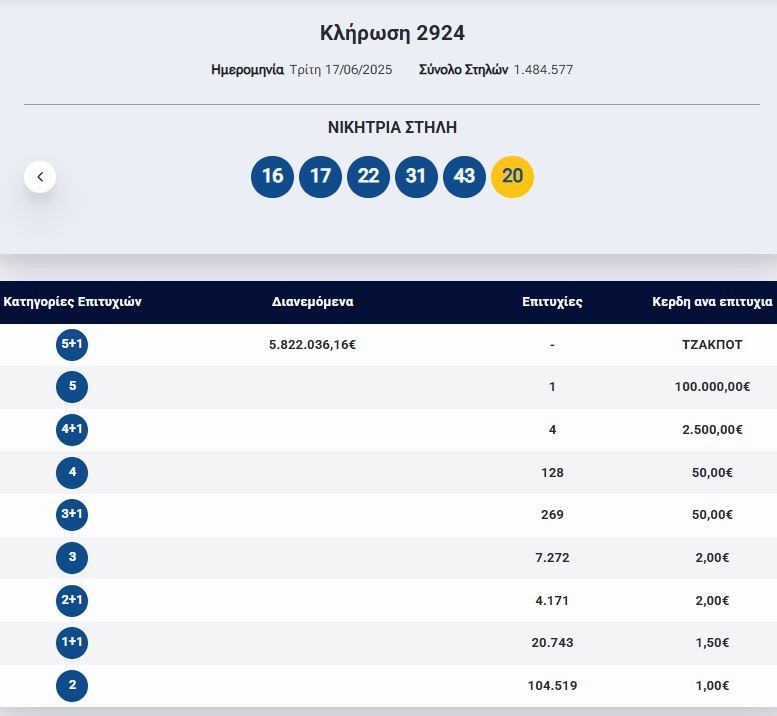Click the Διανεμόμενα column header

312,302
